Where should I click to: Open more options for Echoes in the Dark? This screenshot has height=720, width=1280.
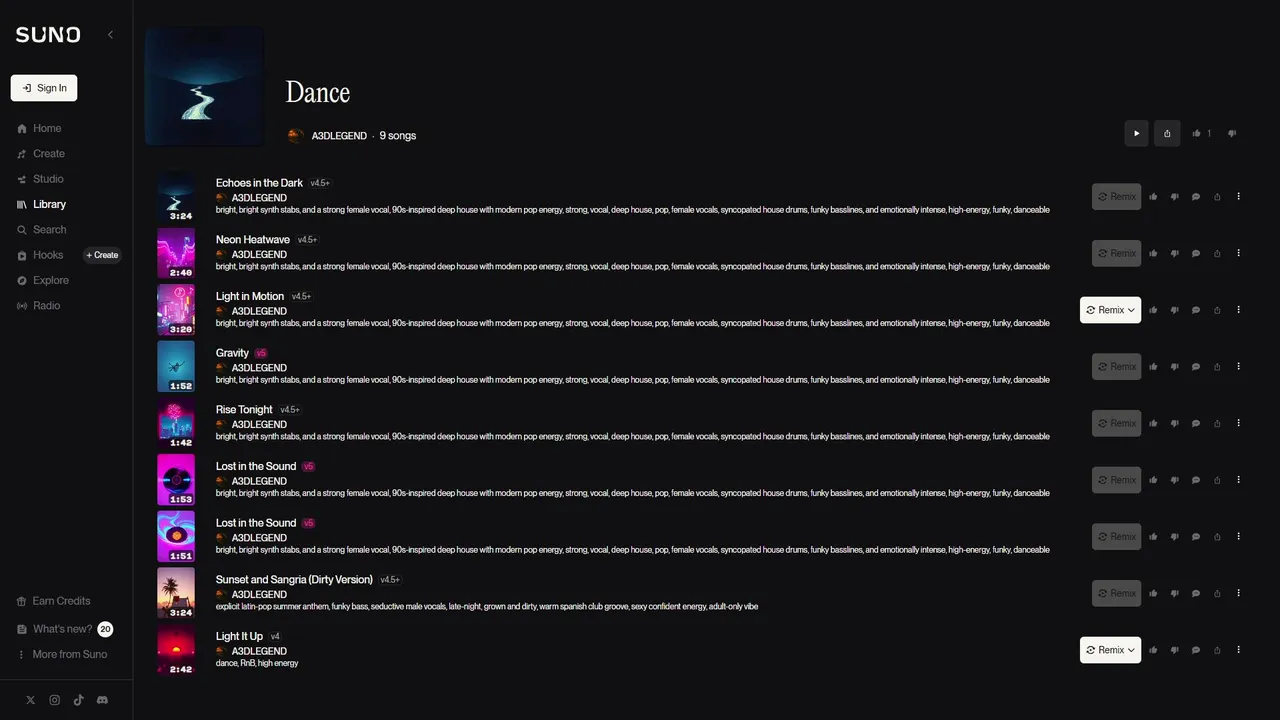pyautogui.click(x=1238, y=197)
